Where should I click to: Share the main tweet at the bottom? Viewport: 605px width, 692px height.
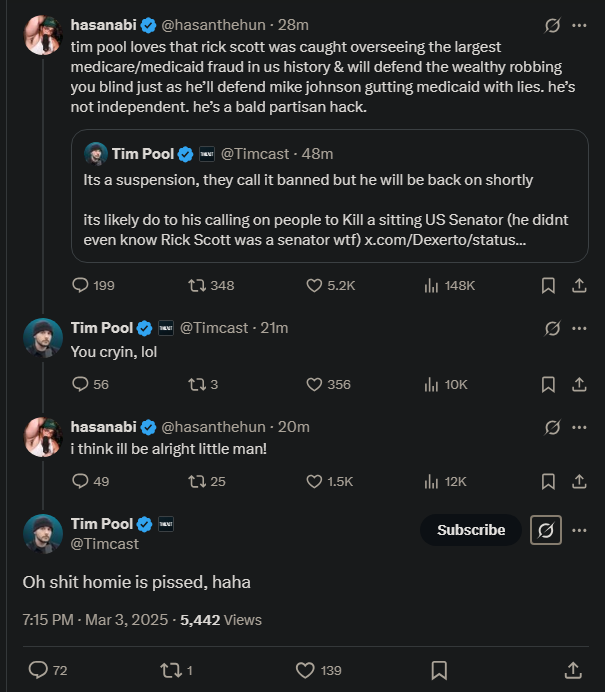click(x=573, y=670)
